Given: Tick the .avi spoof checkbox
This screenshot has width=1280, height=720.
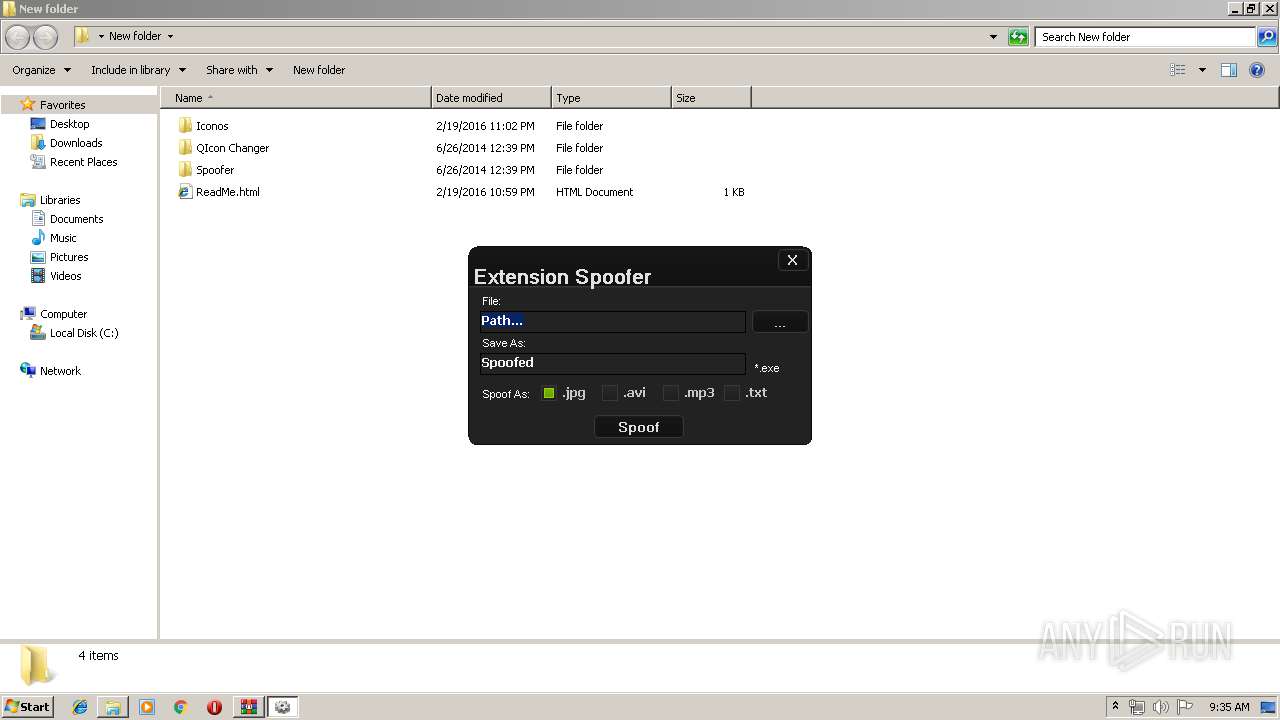Looking at the screenshot, I should tap(609, 393).
